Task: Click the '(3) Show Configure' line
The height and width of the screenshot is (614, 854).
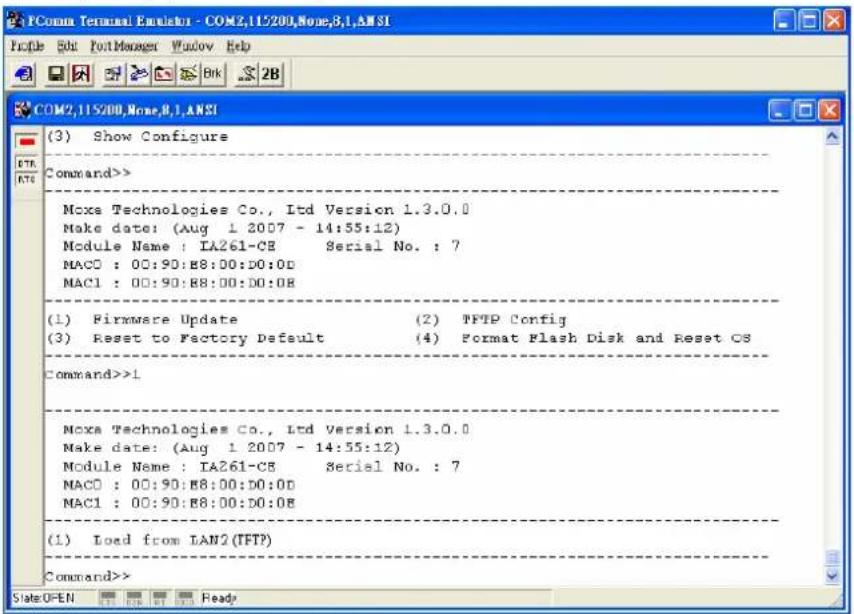Action: point(137,136)
